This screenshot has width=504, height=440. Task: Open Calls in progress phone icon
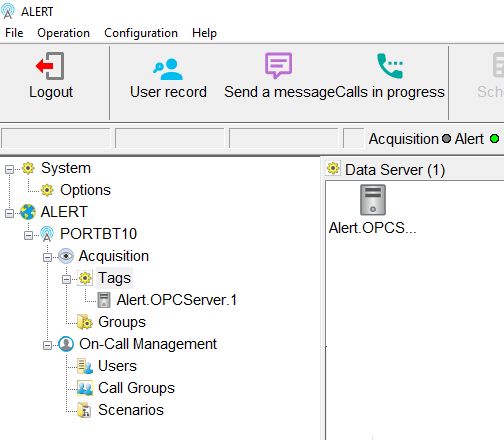tap(390, 66)
